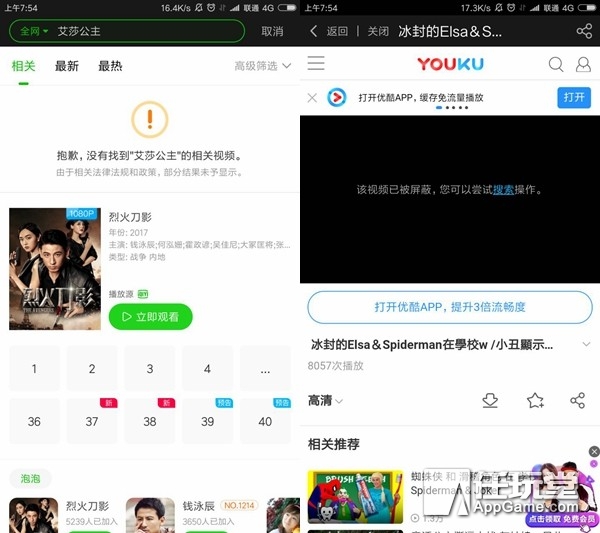Open the Youku hamburger menu
Viewport: 600px width, 533px height.
tap(316, 63)
